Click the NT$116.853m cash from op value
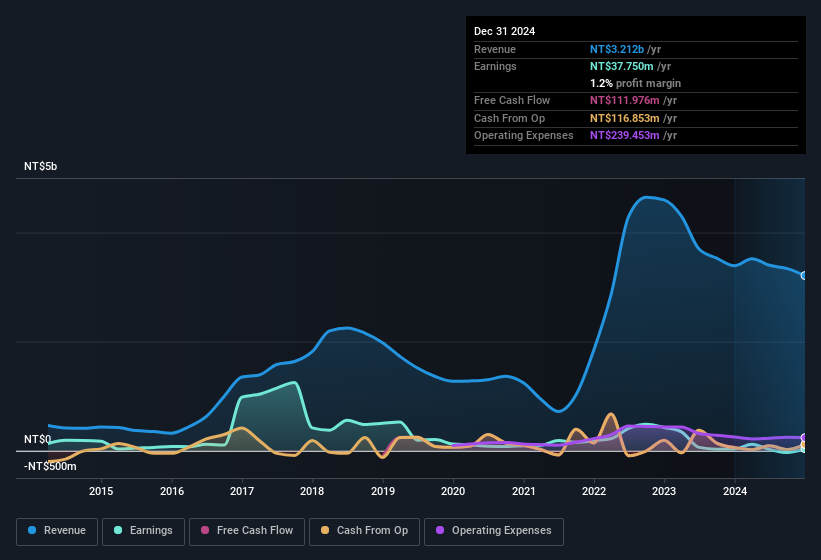This screenshot has width=821, height=560. [625, 118]
